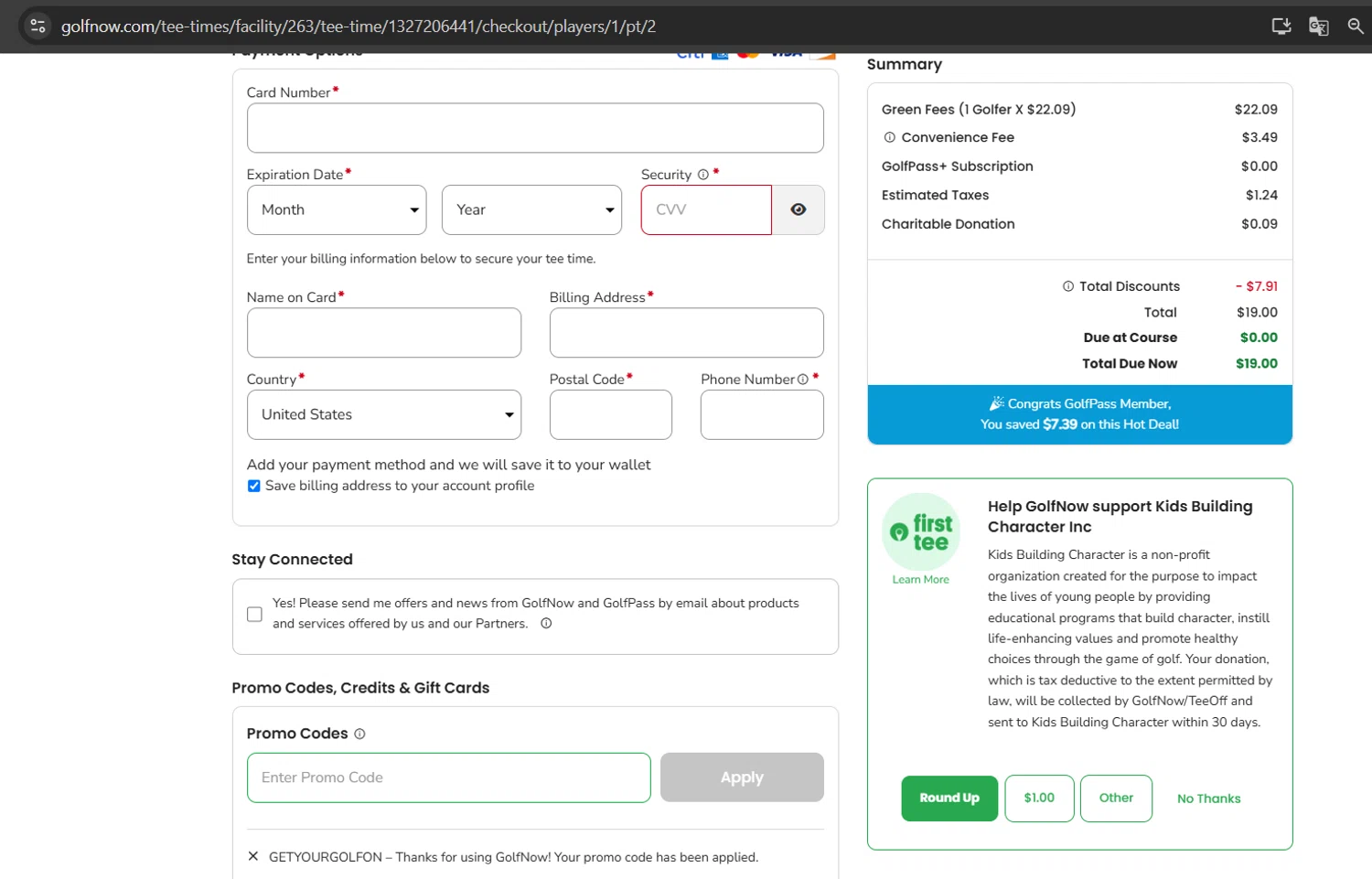1372x879 pixels.
Task: Click the Convenience Fee info icon
Action: pos(889,137)
